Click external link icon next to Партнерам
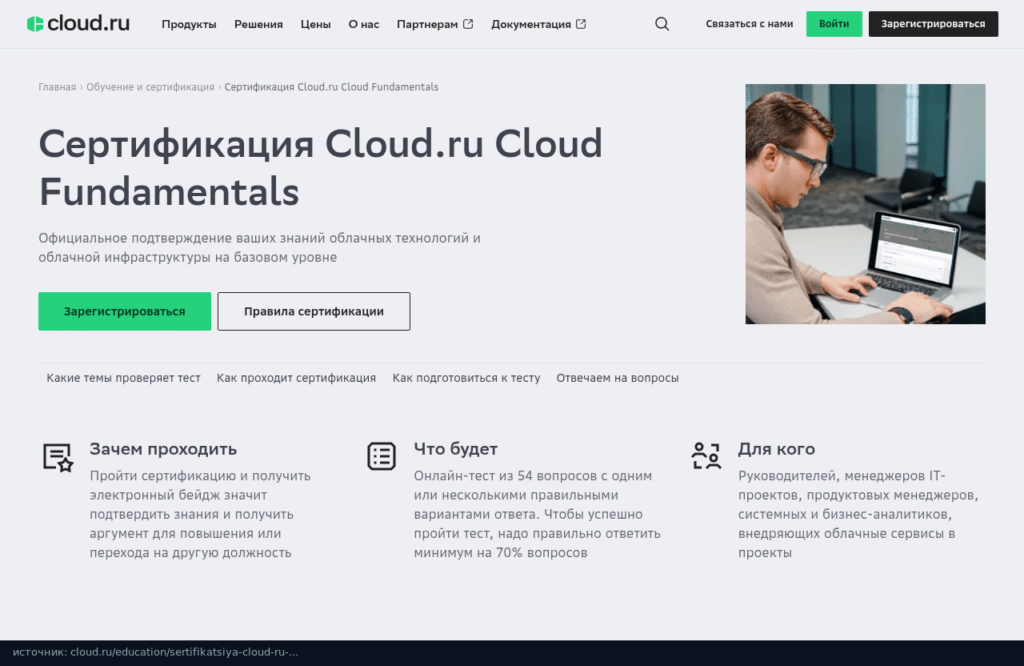 click(468, 24)
